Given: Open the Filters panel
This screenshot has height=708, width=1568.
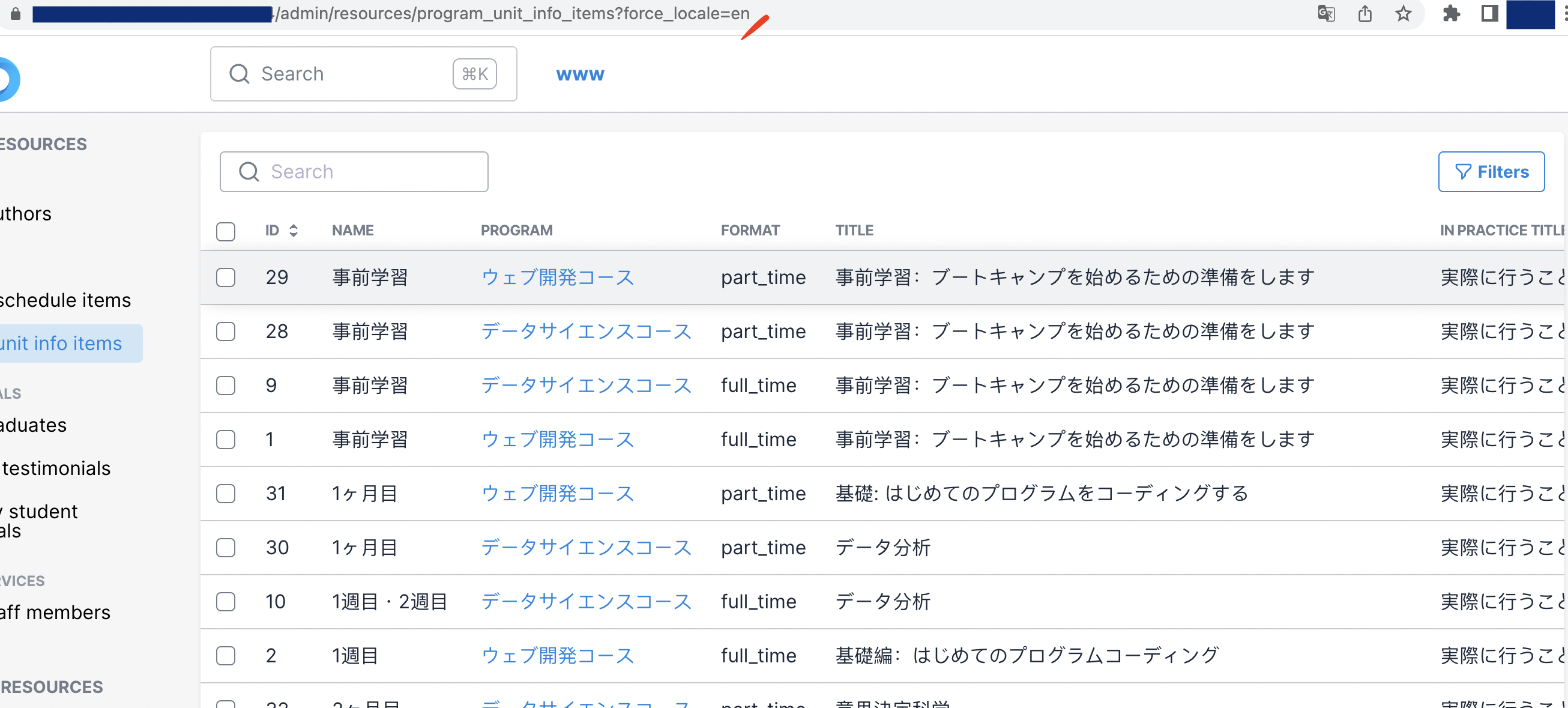Looking at the screenshot, I should coord(1491,172).
